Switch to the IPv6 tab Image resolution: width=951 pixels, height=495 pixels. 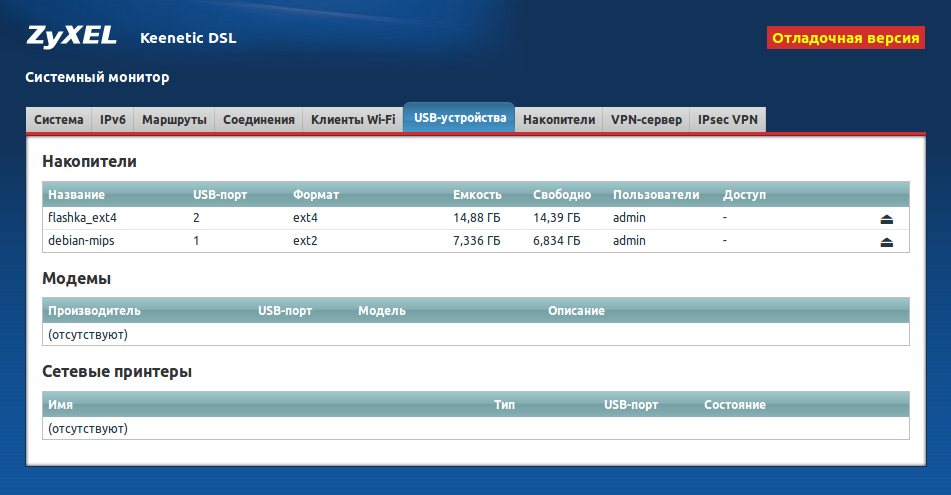point(112,120)
